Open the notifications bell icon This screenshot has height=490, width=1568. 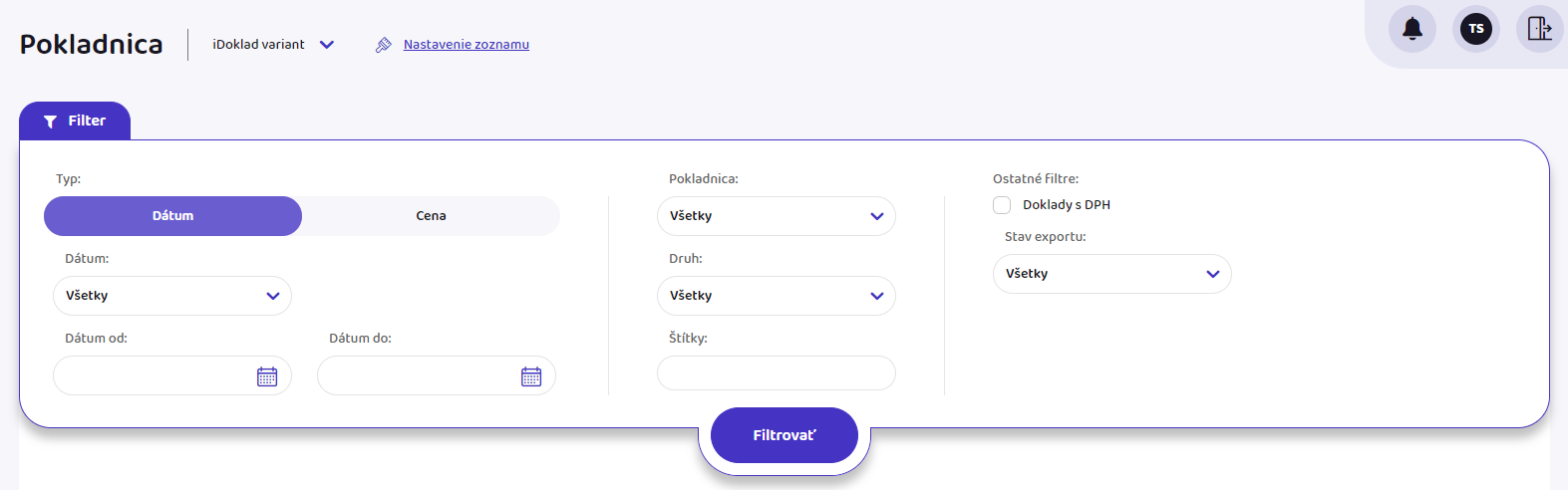1411,29
